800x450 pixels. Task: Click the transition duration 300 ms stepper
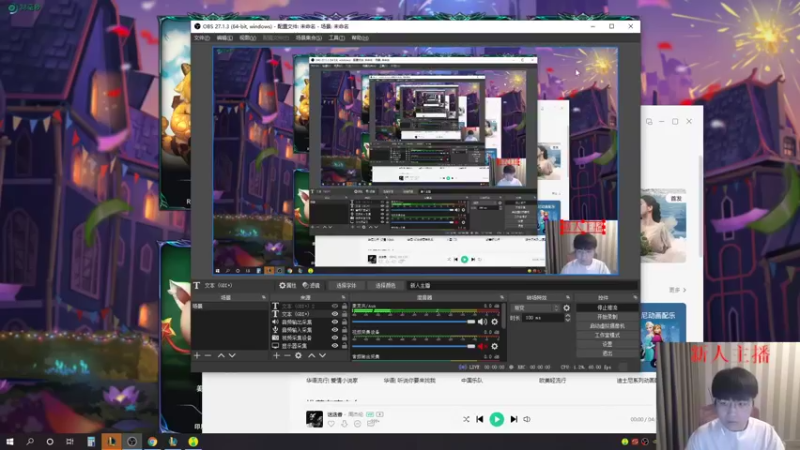[x=567, y=317]
